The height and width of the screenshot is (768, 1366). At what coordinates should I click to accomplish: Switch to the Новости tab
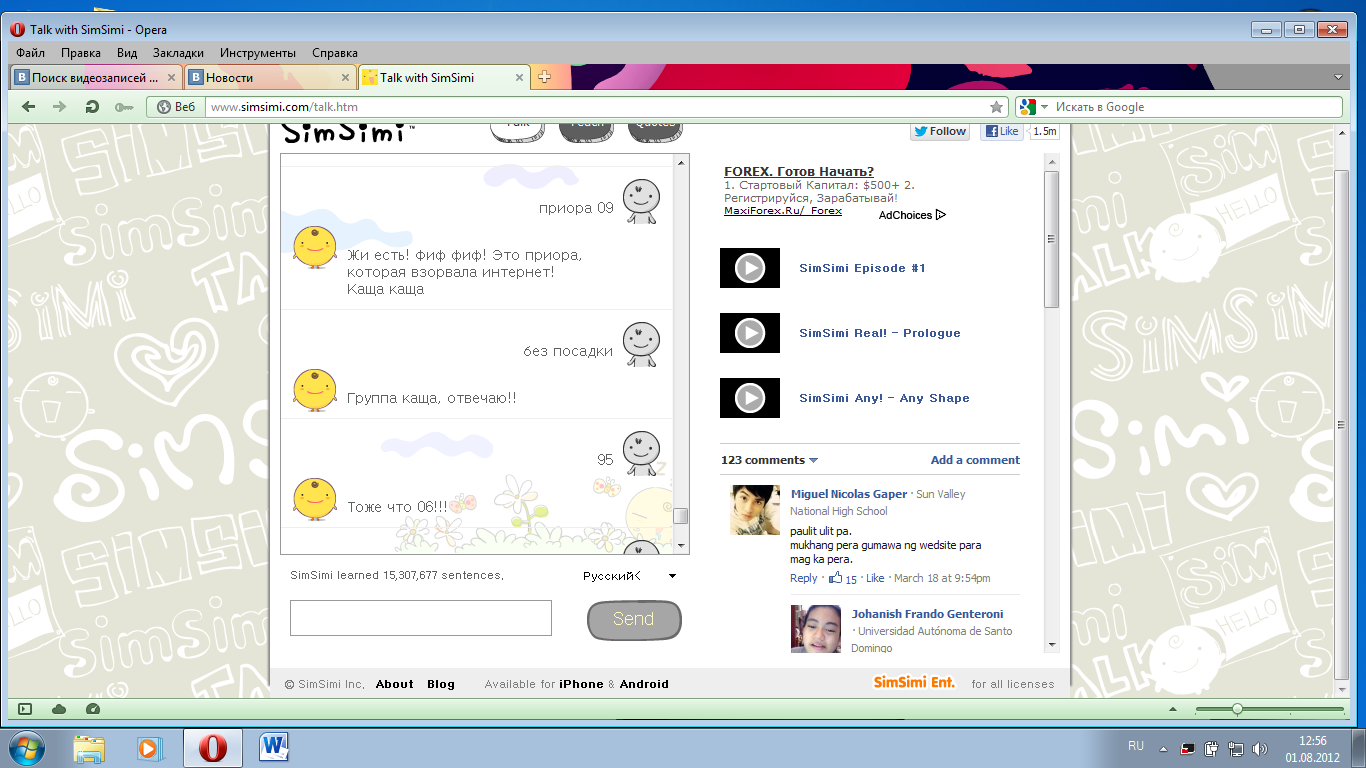pyautogui.click(x=270, y=77)
